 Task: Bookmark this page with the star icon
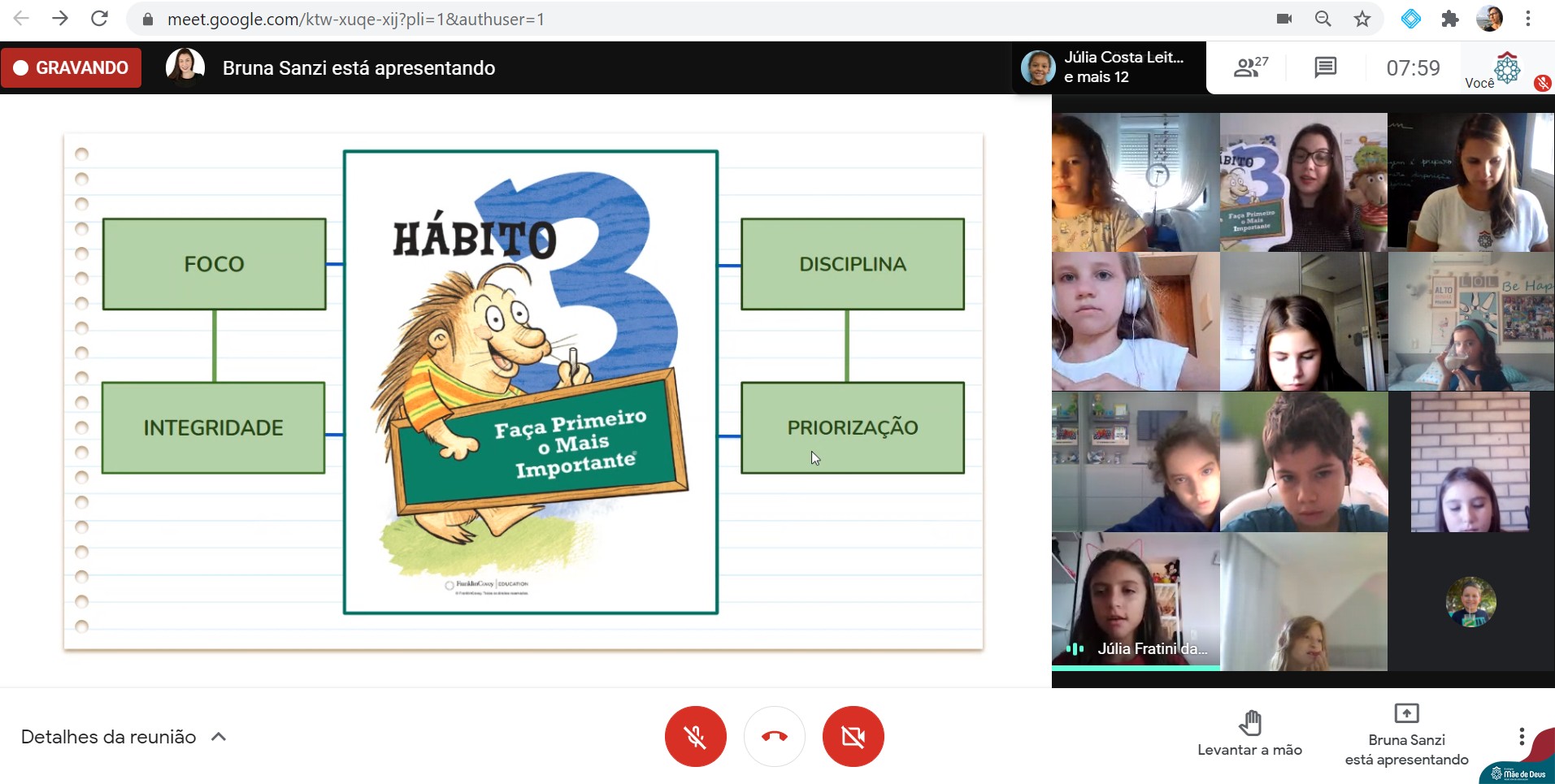click(1362, 19)
